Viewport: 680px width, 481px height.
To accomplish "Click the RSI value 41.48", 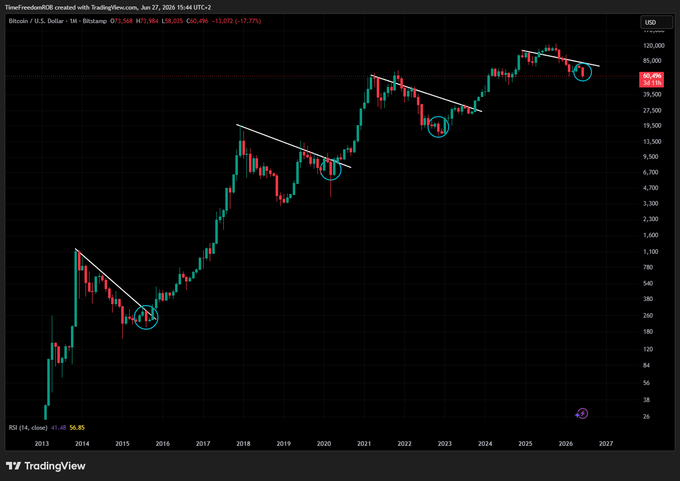I will [x=58, y=428].
